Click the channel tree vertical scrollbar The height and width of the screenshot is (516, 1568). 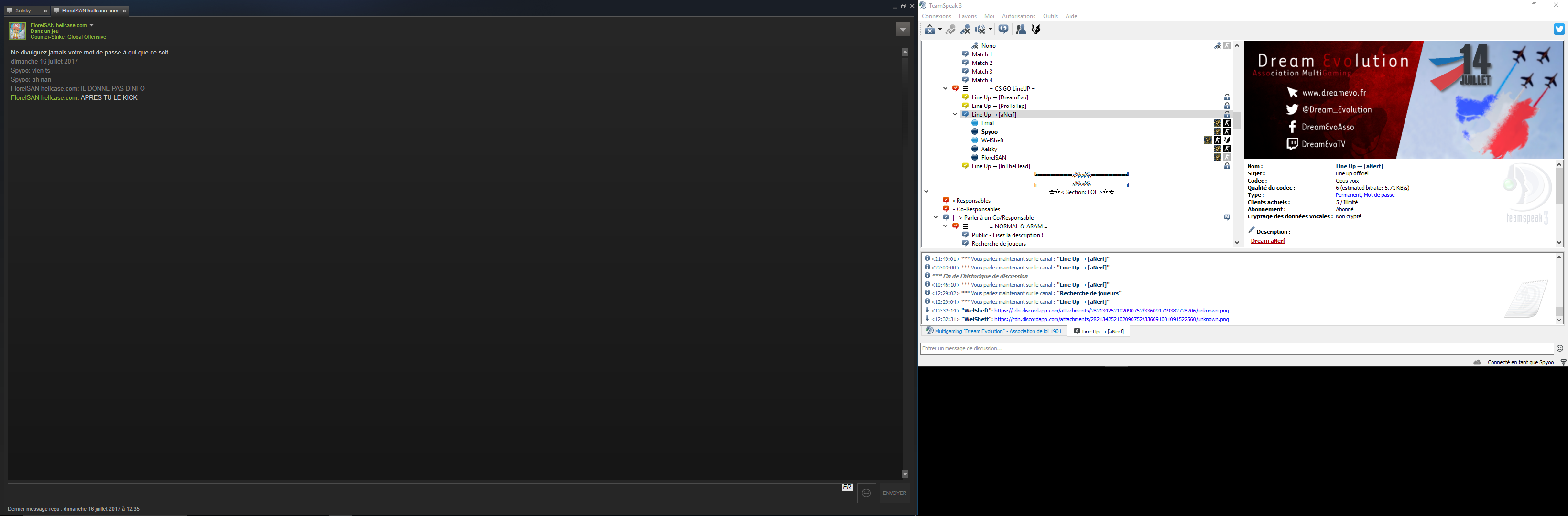click(1237, 120)
